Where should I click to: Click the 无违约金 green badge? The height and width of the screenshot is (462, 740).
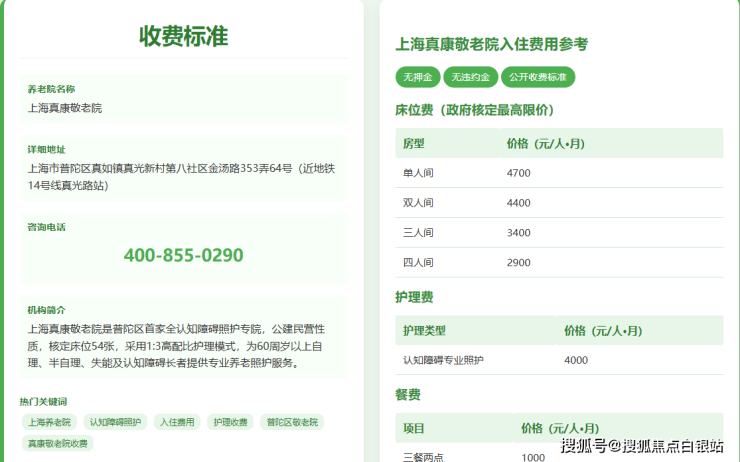click(x=471, y=77)
